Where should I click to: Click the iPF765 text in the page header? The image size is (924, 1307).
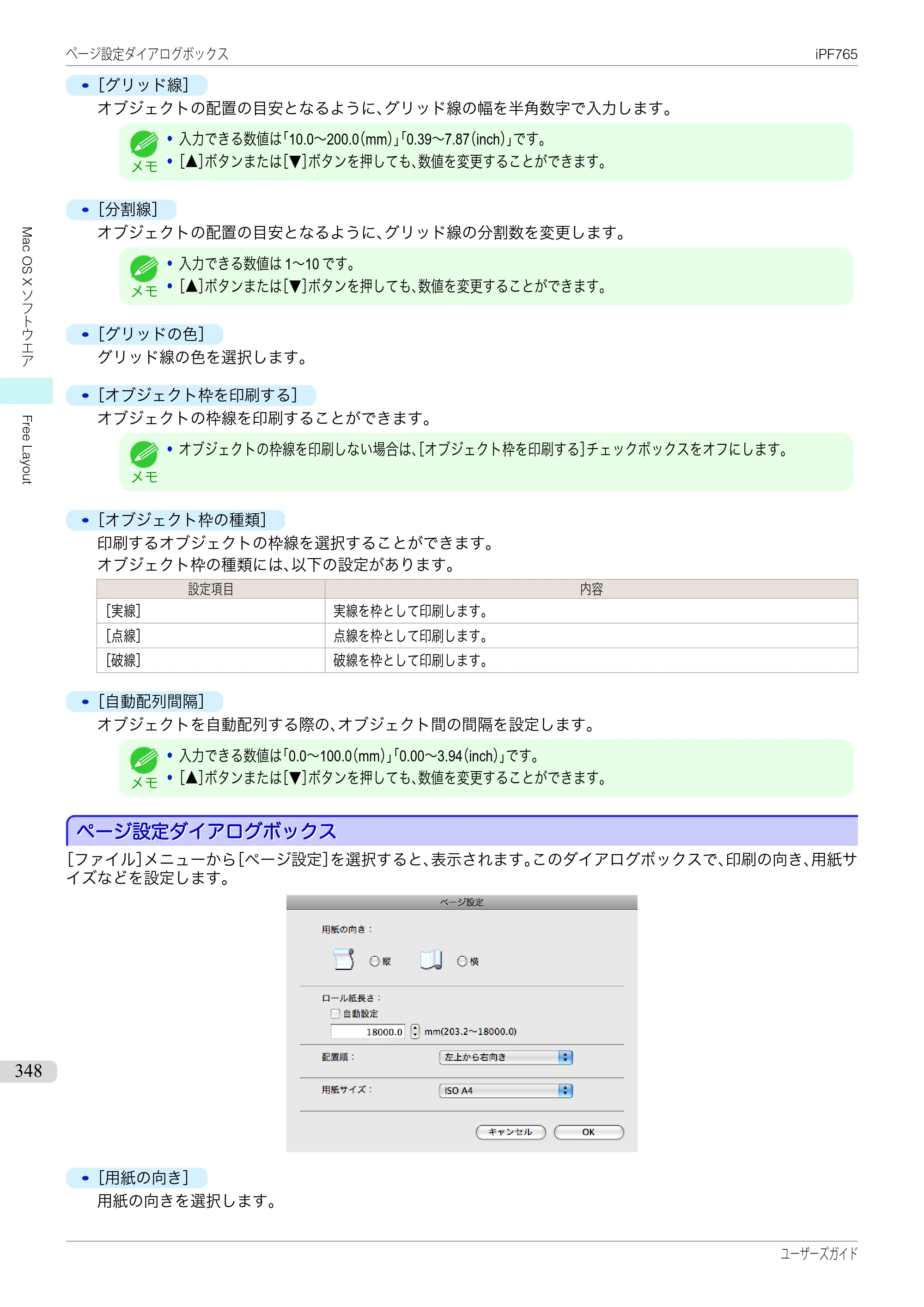point(836,54)
